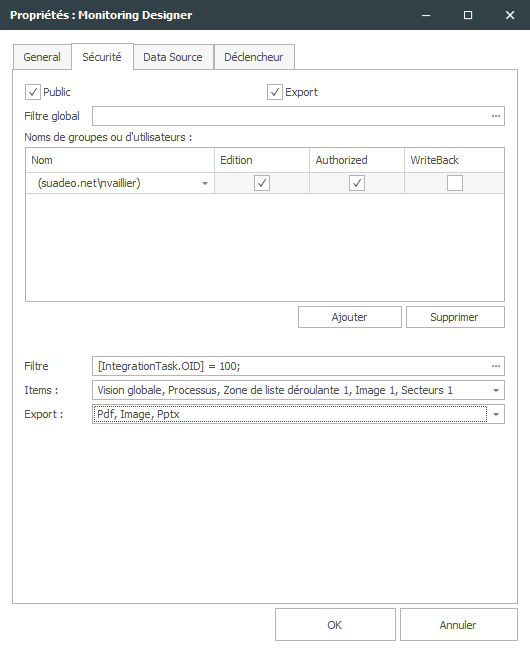Image resolution: width=530 pixels, height=653 pixels.
Task: Click the Supprimer button
Action: 455,317
